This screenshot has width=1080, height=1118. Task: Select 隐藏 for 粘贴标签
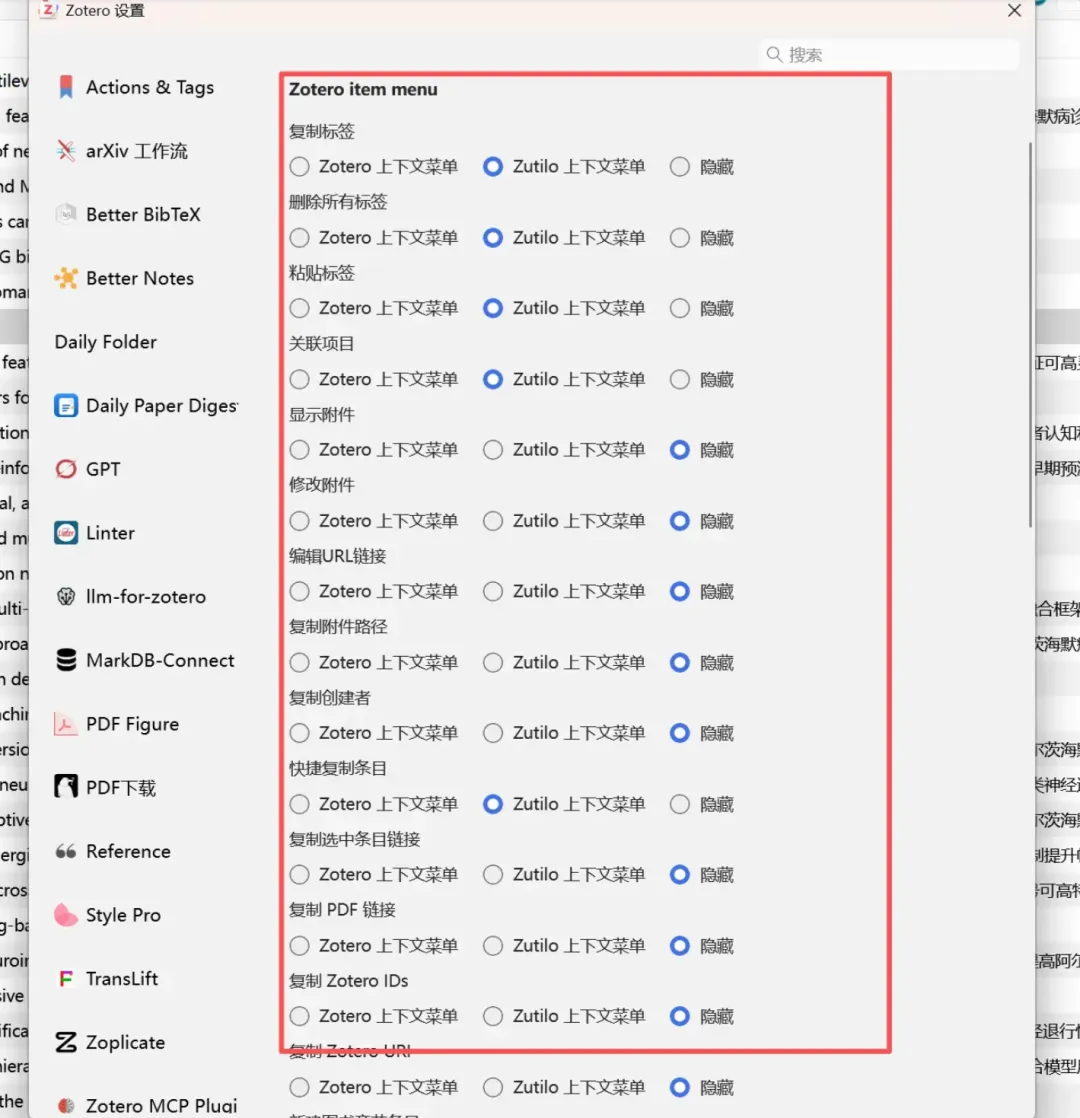(680, 308)
